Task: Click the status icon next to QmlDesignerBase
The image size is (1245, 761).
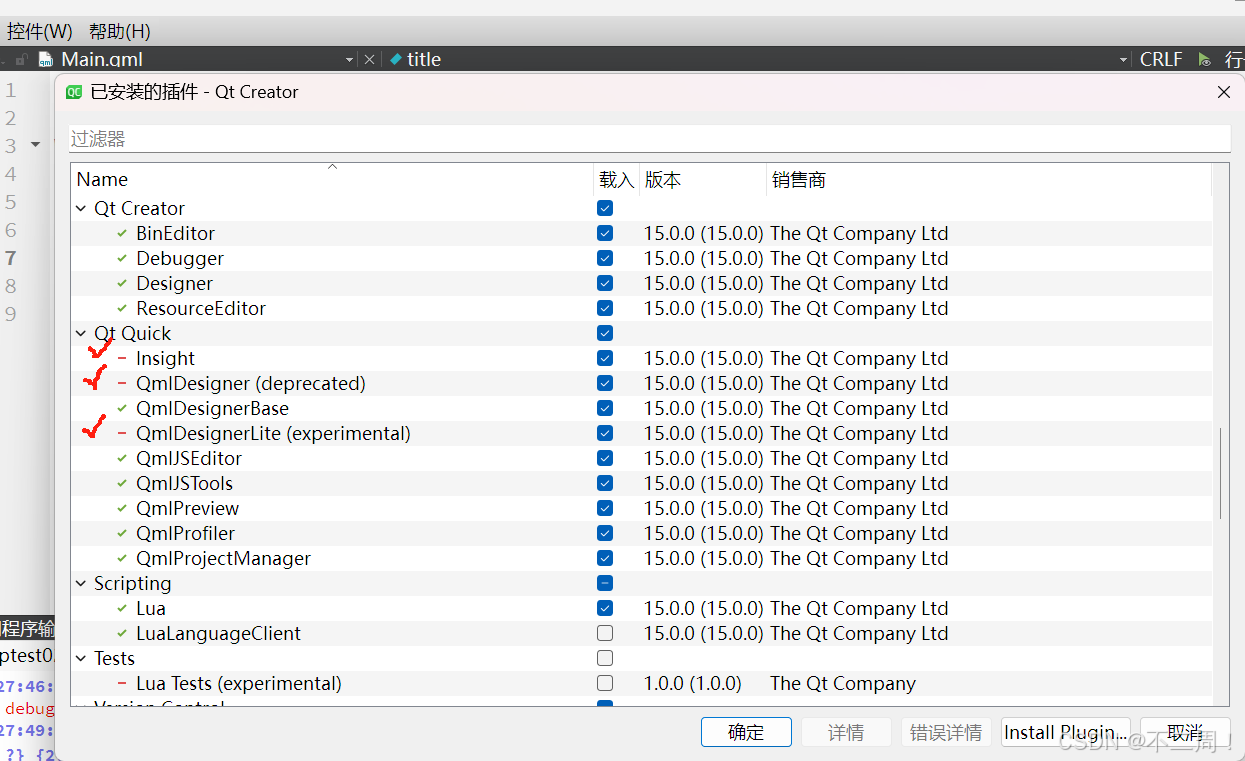Action: coord(122,408)
